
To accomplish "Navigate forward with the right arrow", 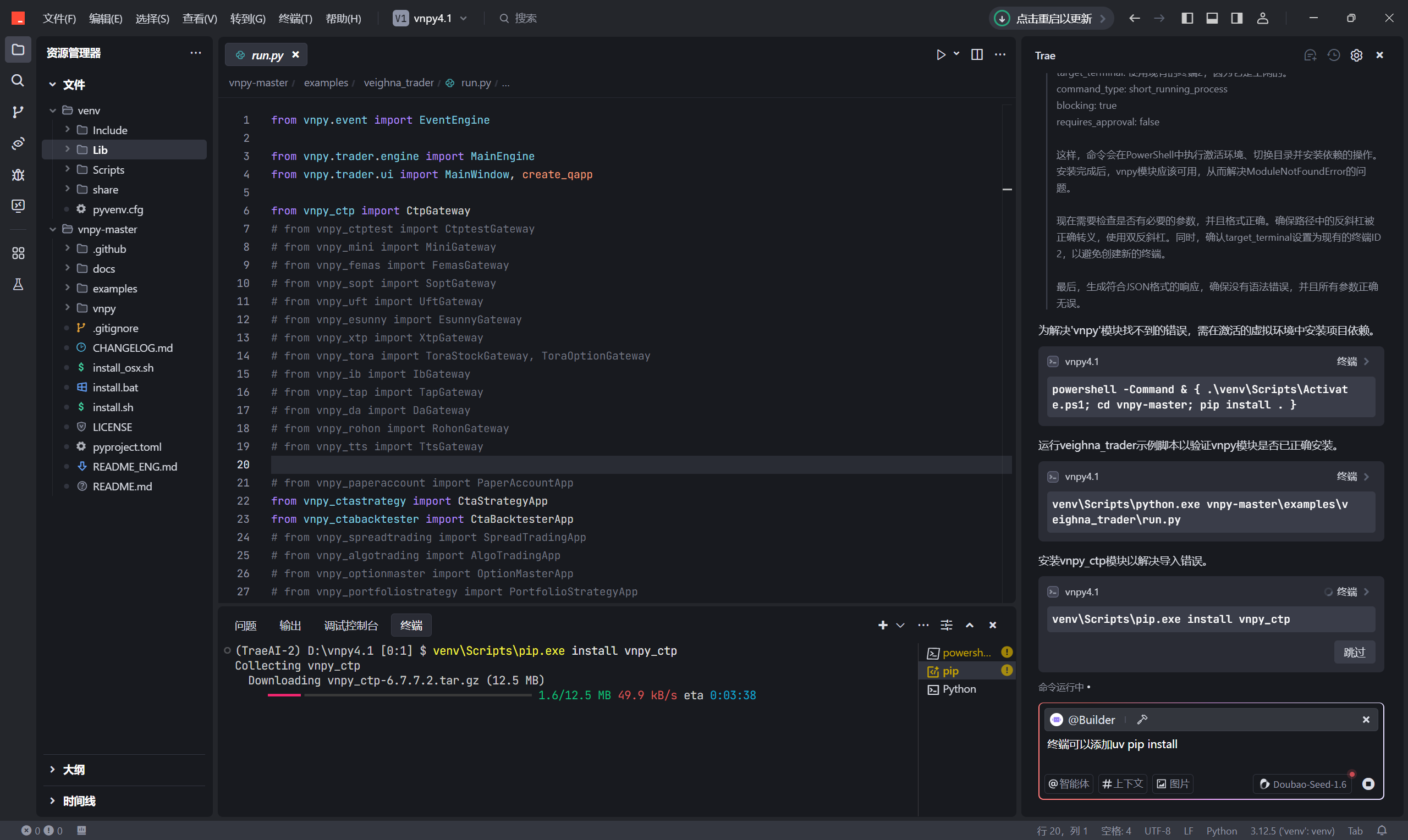I will 1159,18.
